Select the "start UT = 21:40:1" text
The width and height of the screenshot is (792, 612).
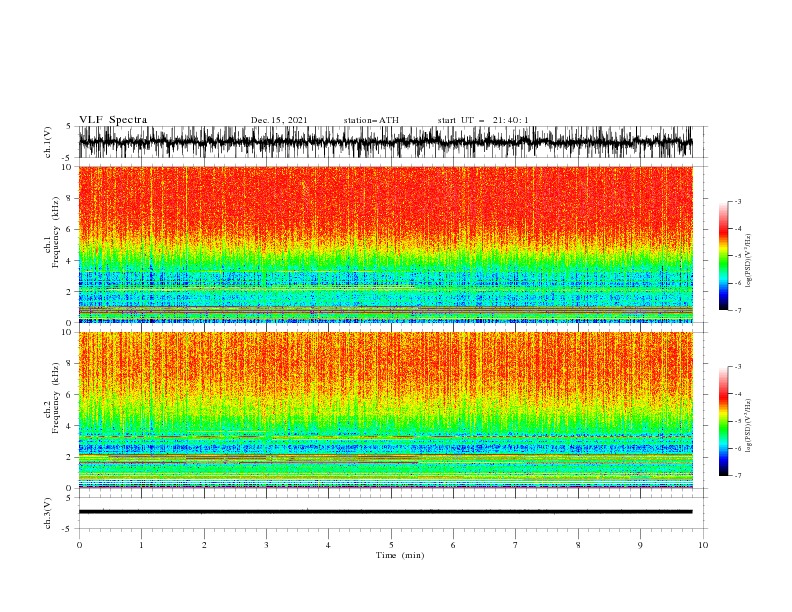coord(483,120)
